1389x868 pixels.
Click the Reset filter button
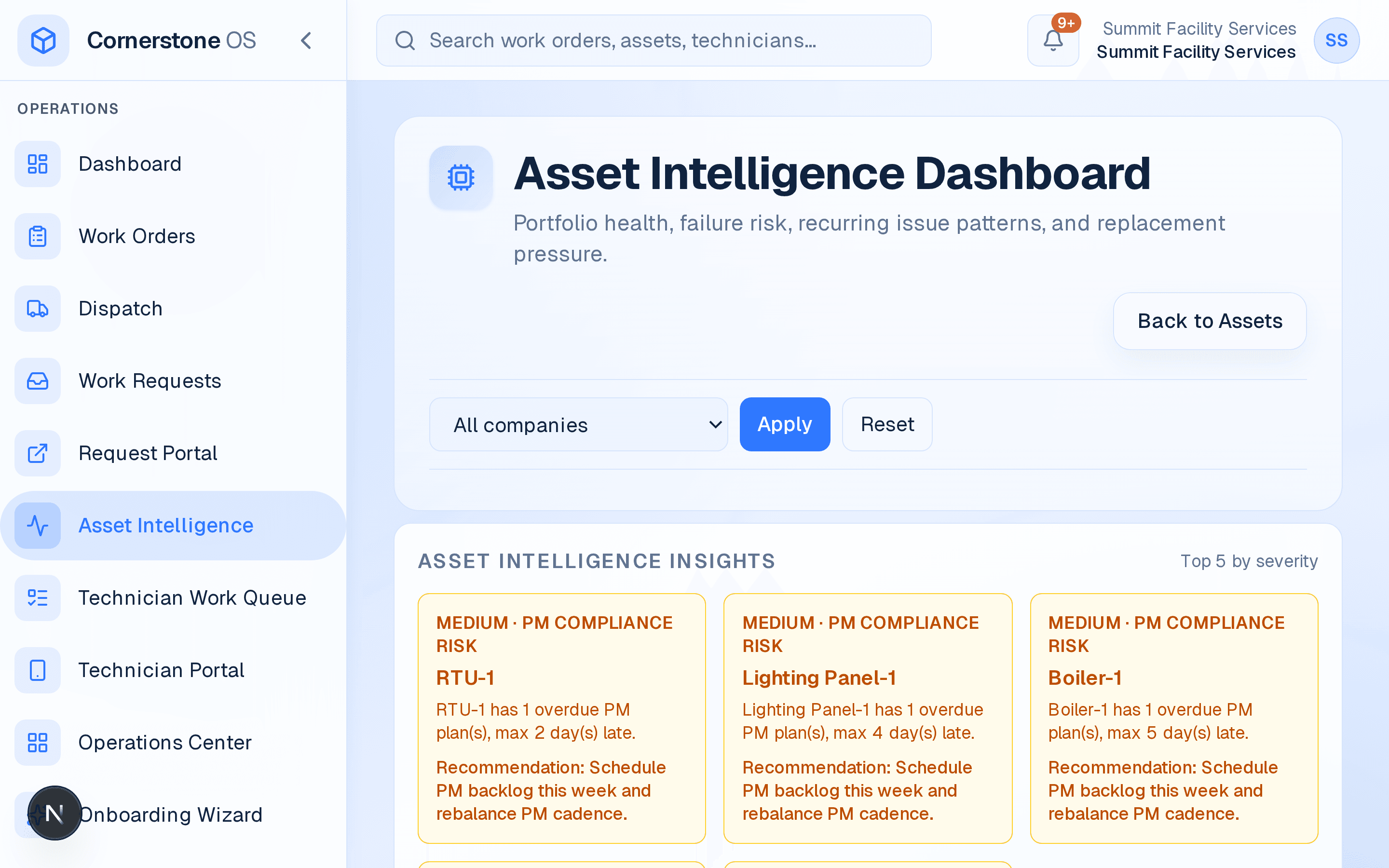[887, 424]
